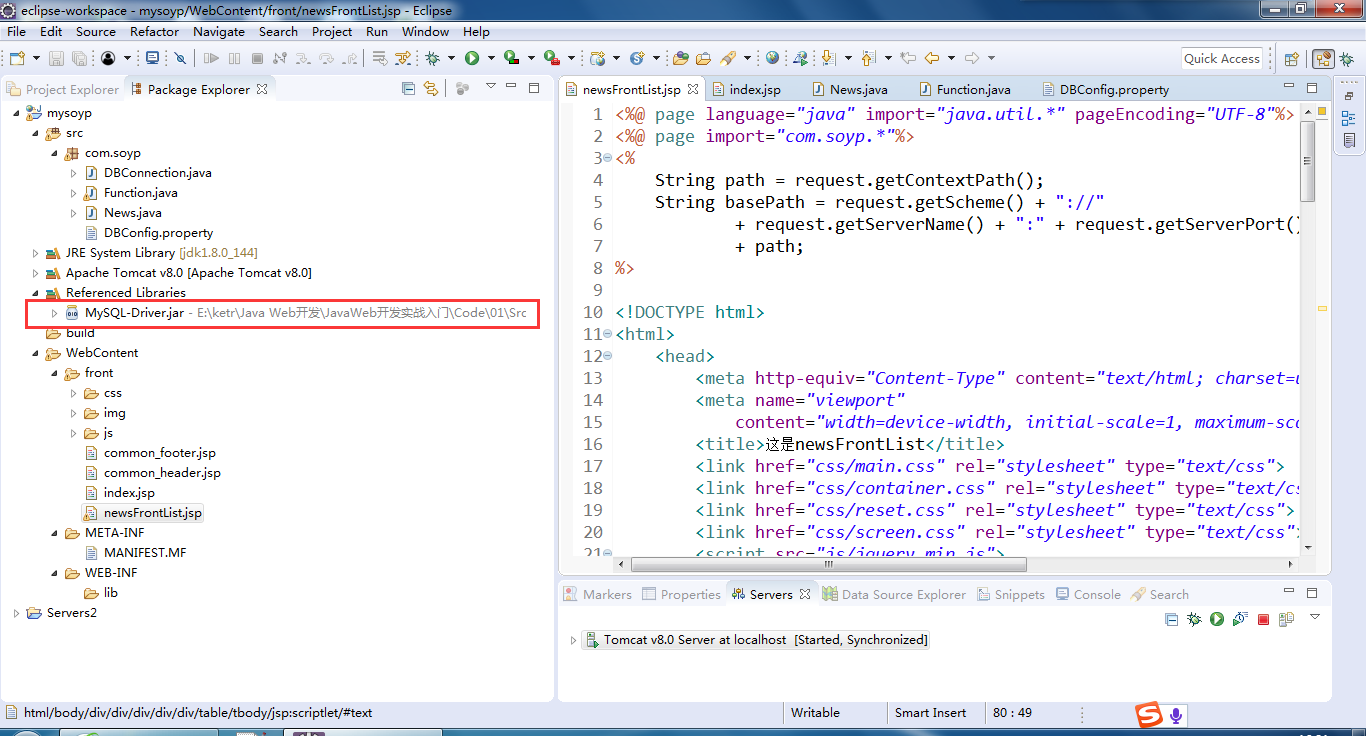
Task: Close the newsFrontList.jsp editor tab
Action: pyautogui.click(x=693, y=89)
